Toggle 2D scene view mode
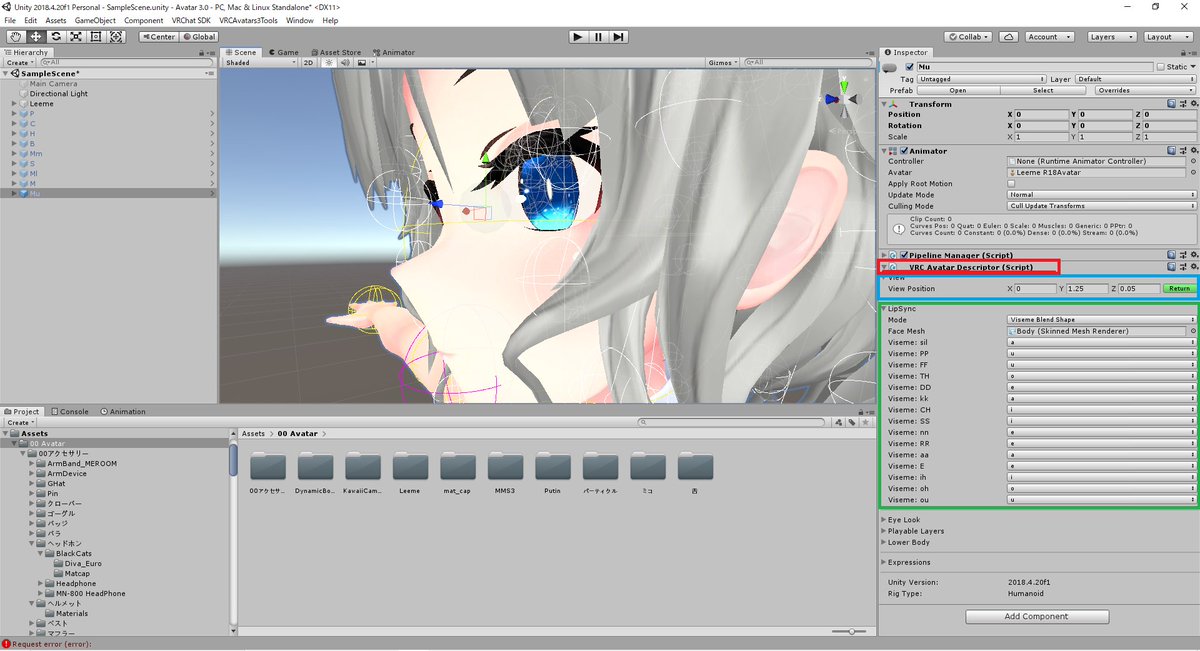This screenshot has height=651, width=1200. pyautogui.click(x=309, y=62)
